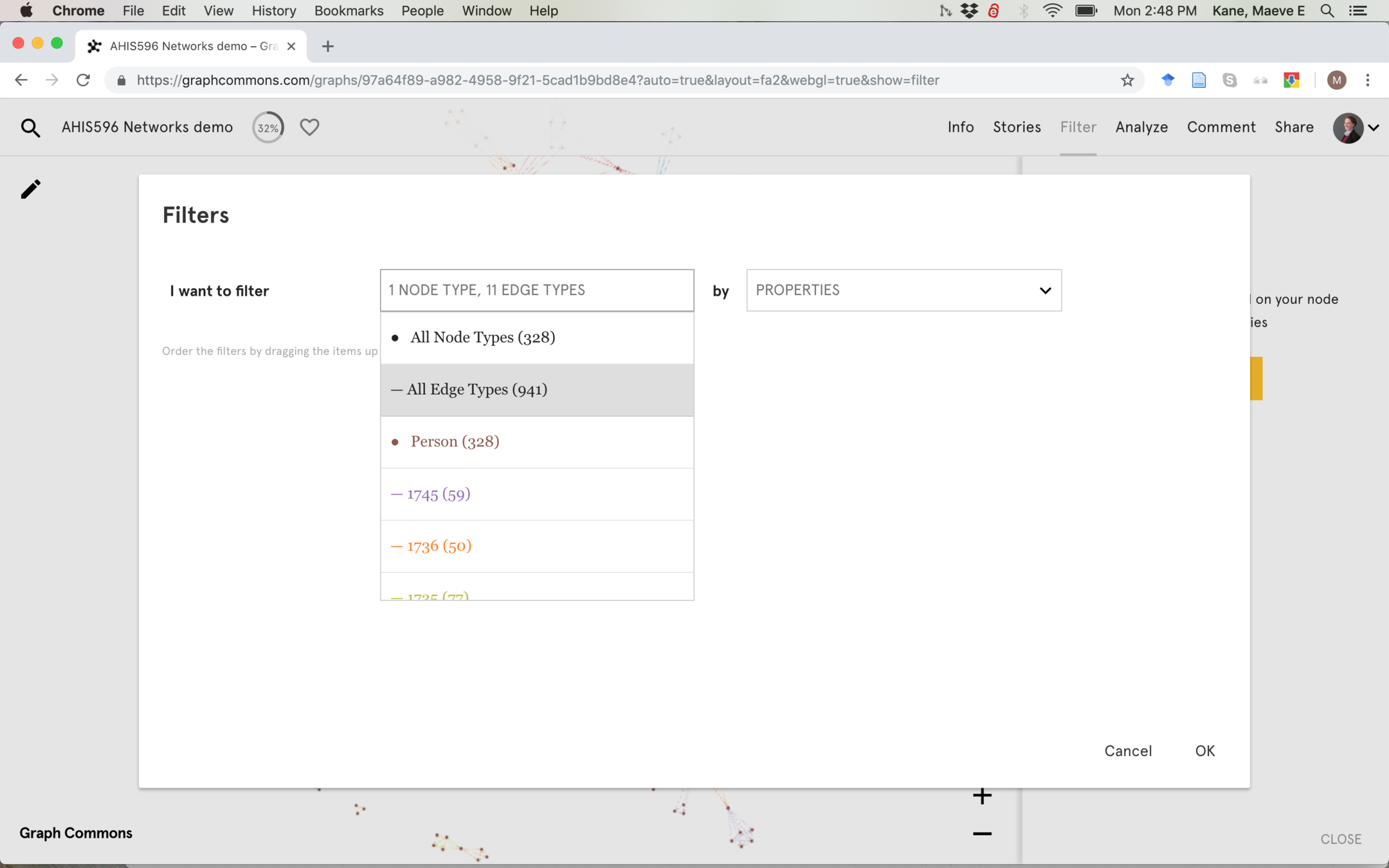The height and width of the screenshot is (868, 1389).
Task: Reload the page with refresh icon
Action: tap(83, 80)
